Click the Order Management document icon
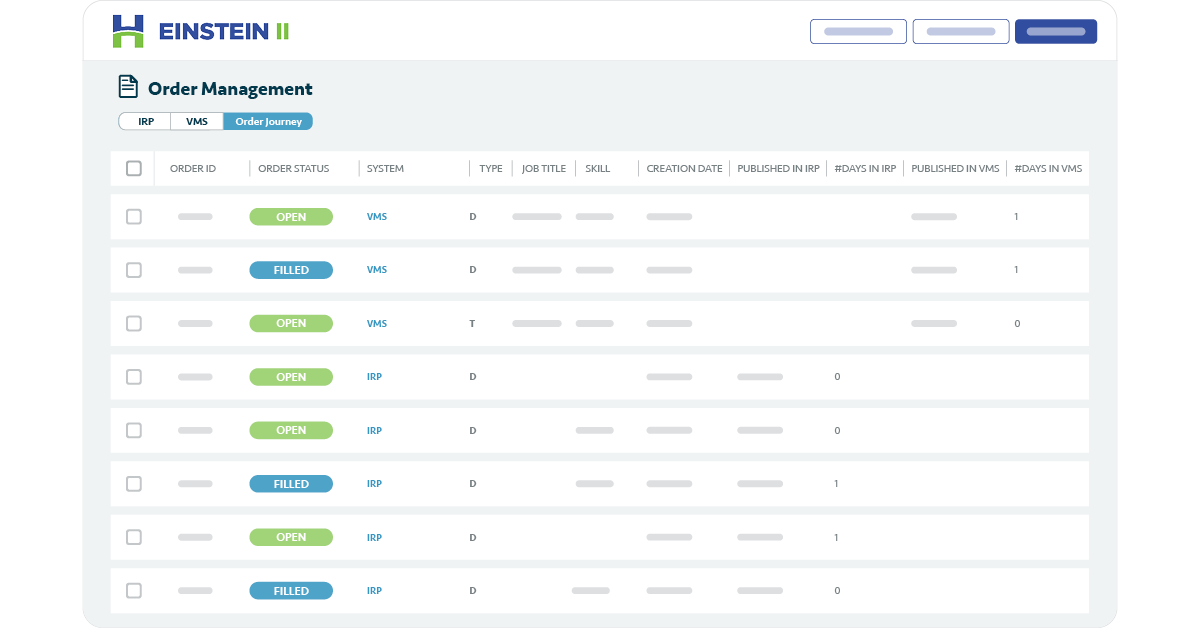1200x628 pixels. (x=127, y=87)
